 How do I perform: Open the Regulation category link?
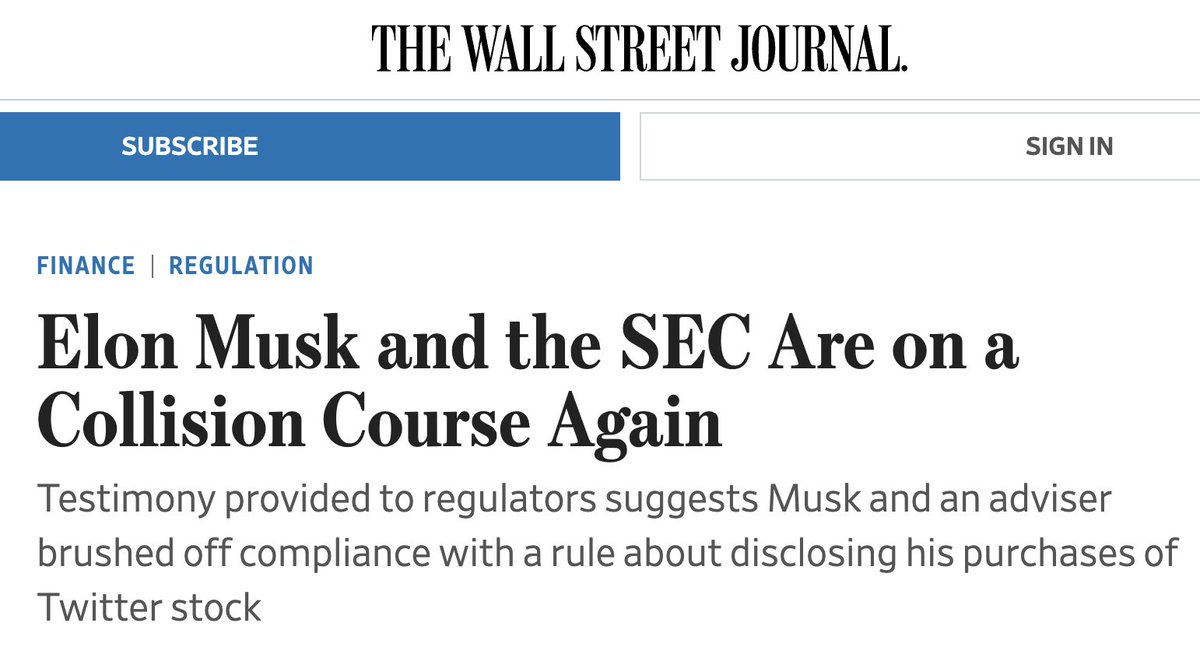(x=241, y=266)
